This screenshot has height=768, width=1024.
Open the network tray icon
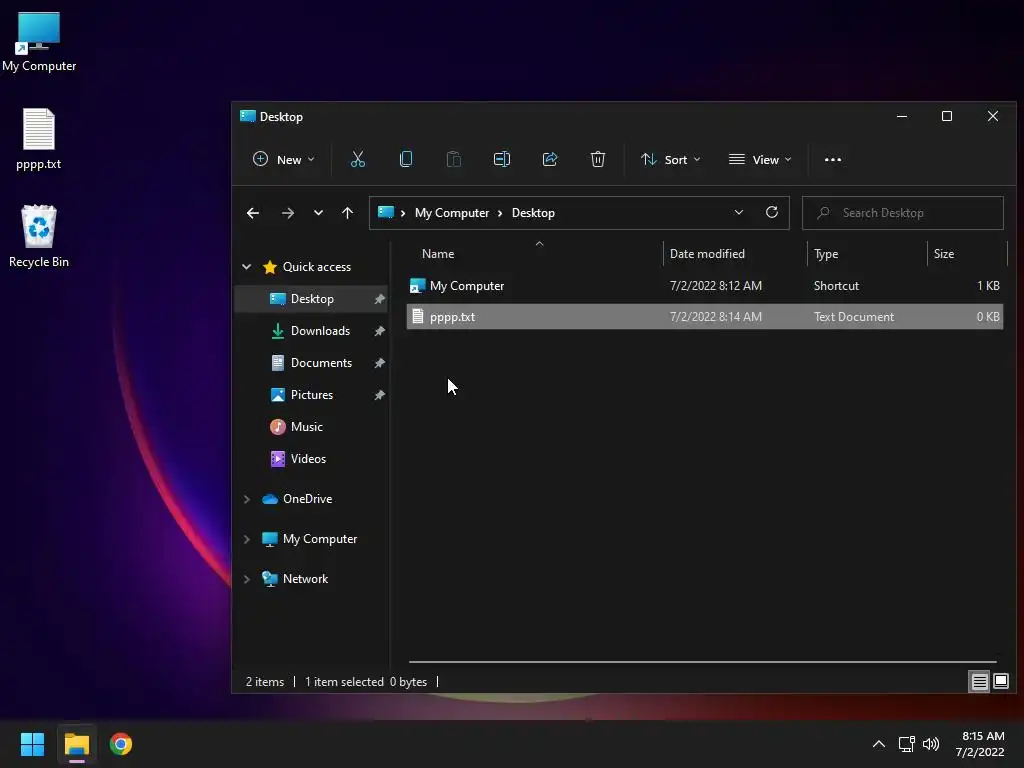tap(906, 744)
